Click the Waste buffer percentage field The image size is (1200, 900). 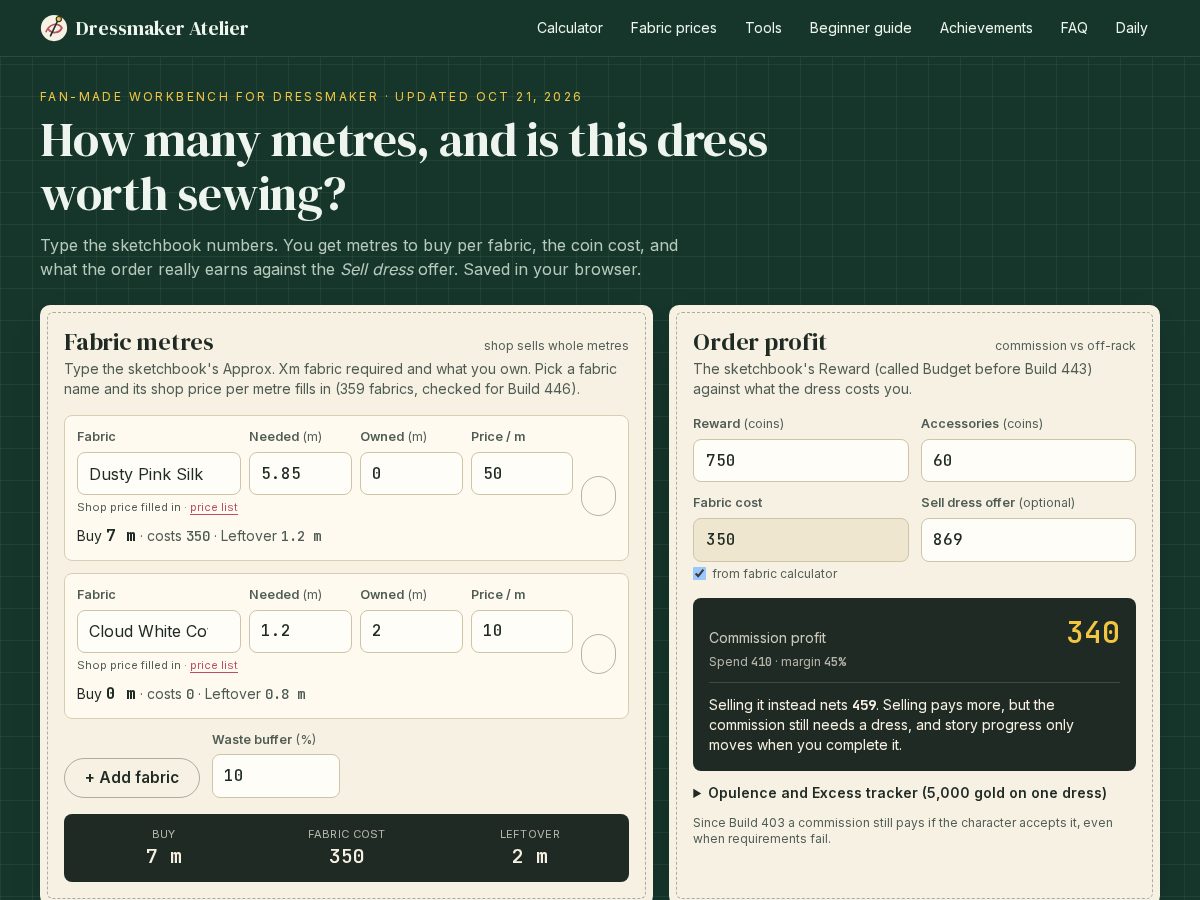coord(276,776)
